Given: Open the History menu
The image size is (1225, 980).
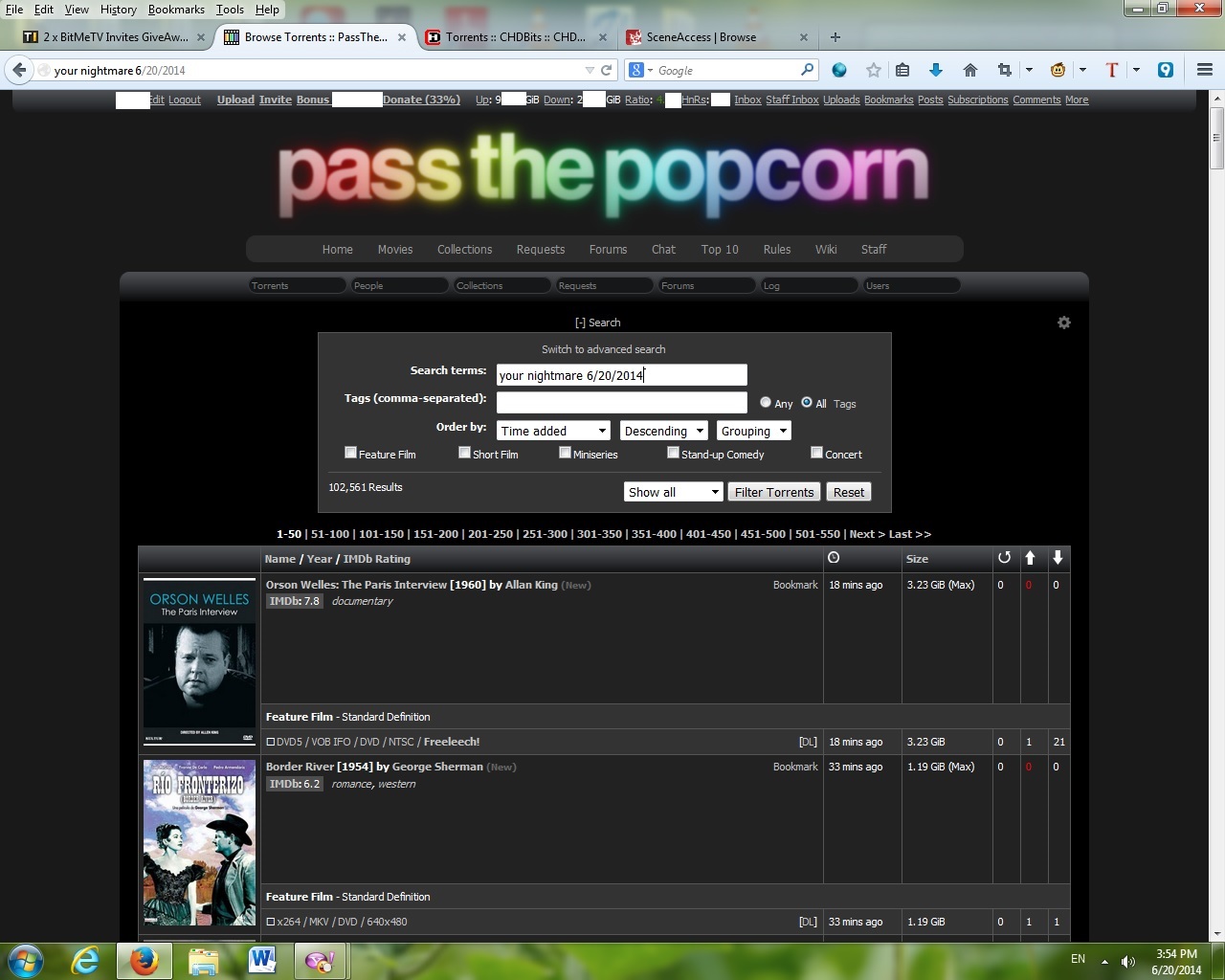Looking at the screenshot, I should point(118,10).
